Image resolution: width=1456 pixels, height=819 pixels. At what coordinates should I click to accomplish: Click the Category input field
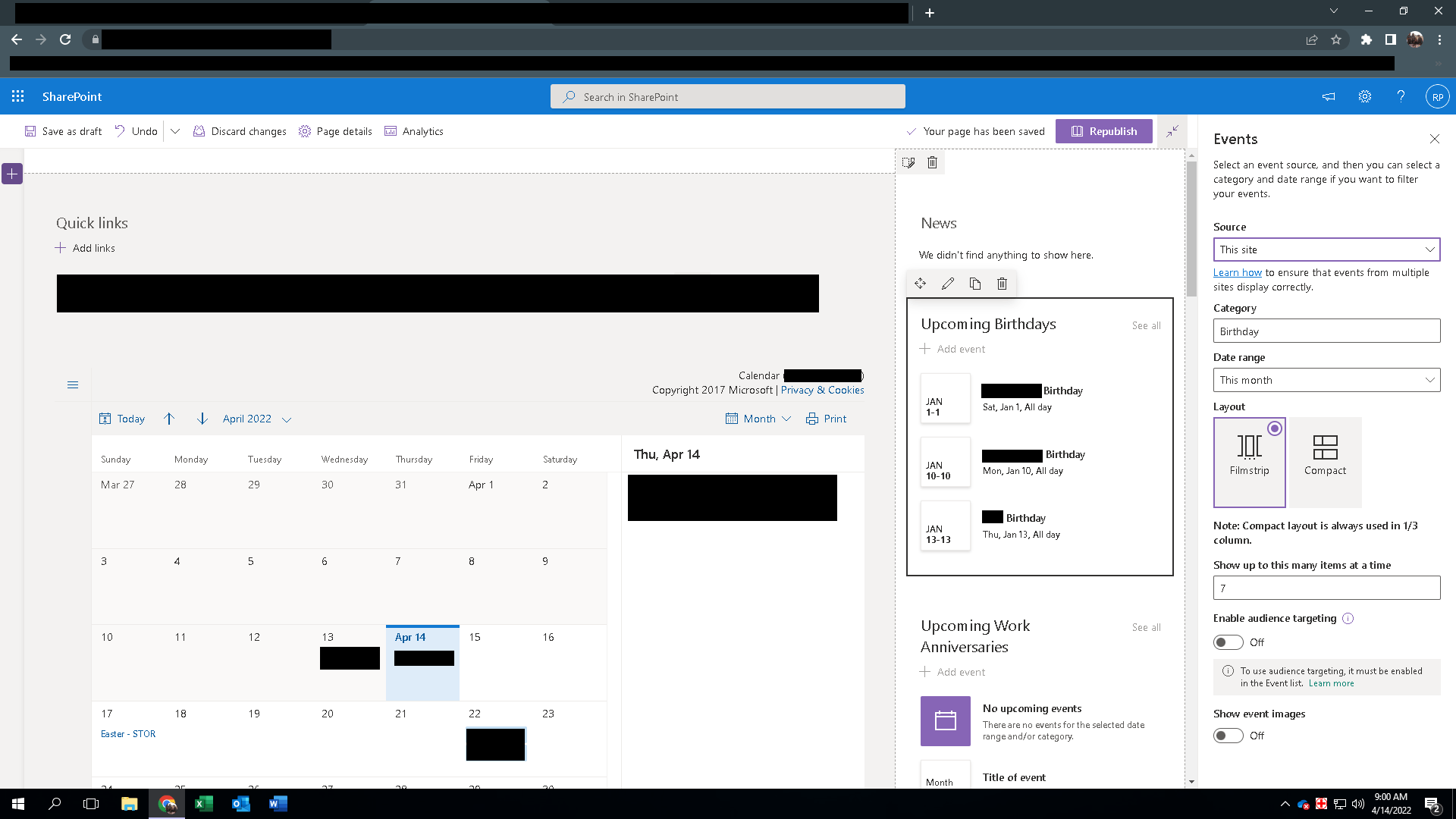coord(1326,331)
